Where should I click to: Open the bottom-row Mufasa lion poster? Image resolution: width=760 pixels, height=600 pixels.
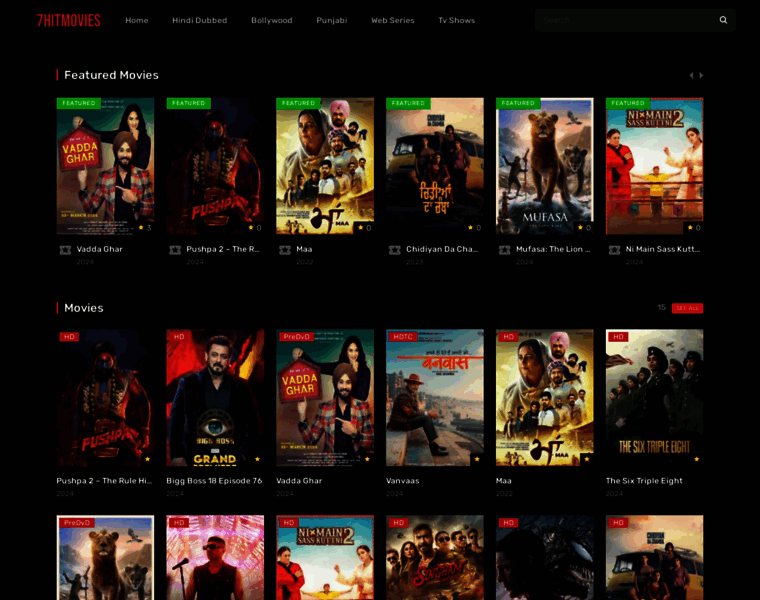(x=105, y=557)
